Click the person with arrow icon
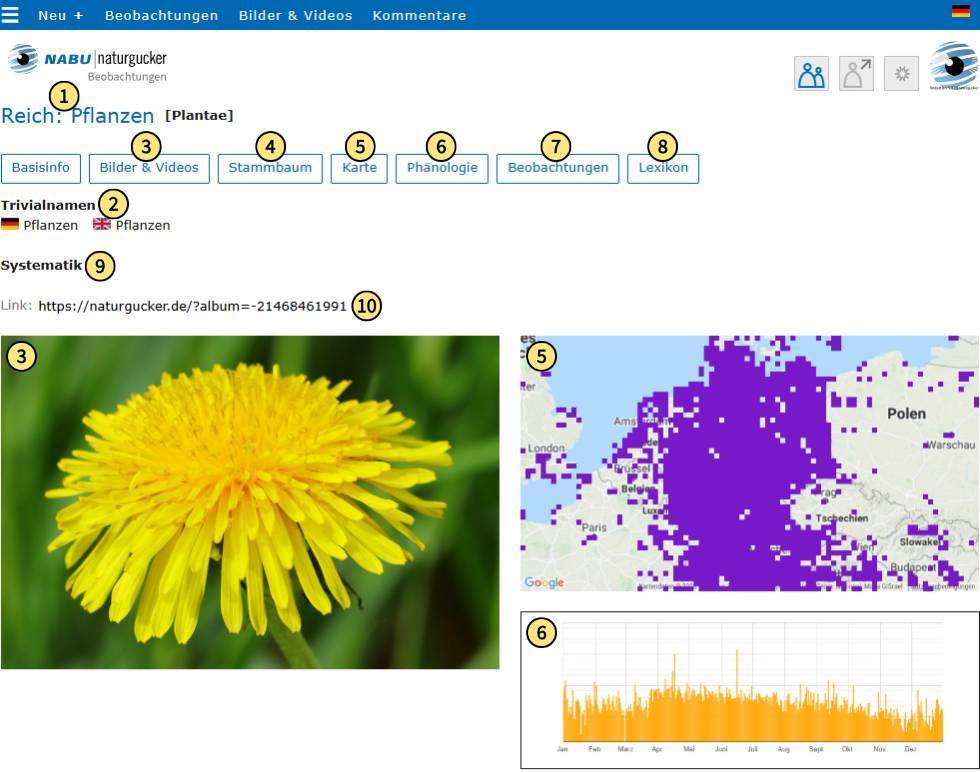The image size is (980, 772). [856, 74]
